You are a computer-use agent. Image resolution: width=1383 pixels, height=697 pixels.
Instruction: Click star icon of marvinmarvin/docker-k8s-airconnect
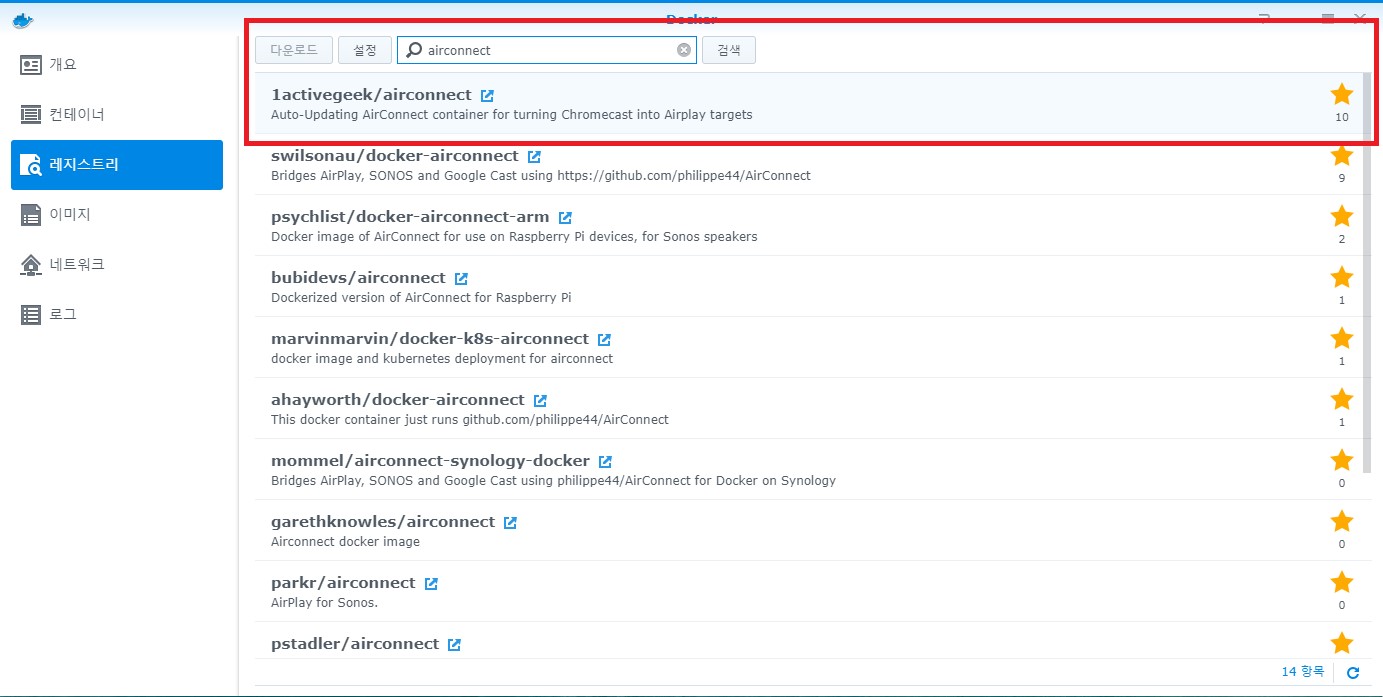tap(1342, 339)
